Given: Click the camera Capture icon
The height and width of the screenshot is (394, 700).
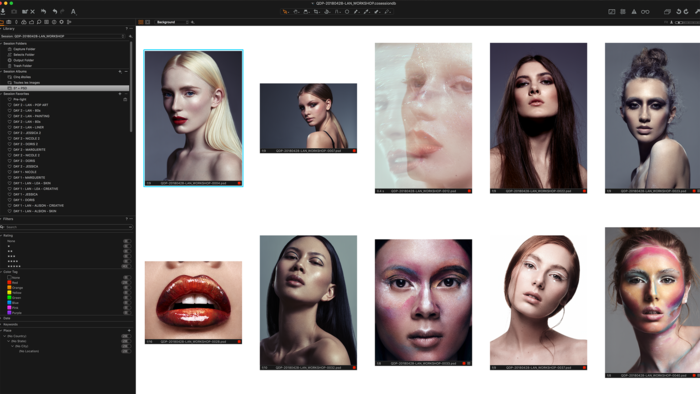Looking at the screenshot, I should click(x=14, y=12).
